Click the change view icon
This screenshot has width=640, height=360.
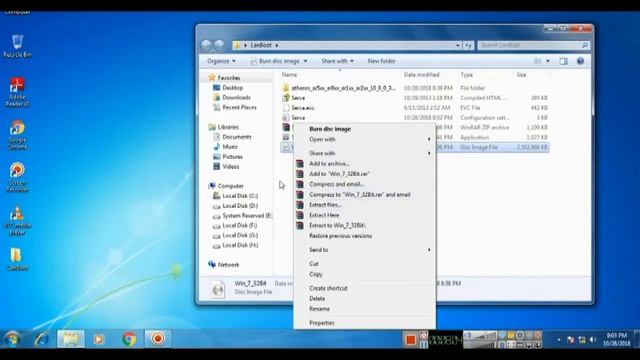point(538,61)
